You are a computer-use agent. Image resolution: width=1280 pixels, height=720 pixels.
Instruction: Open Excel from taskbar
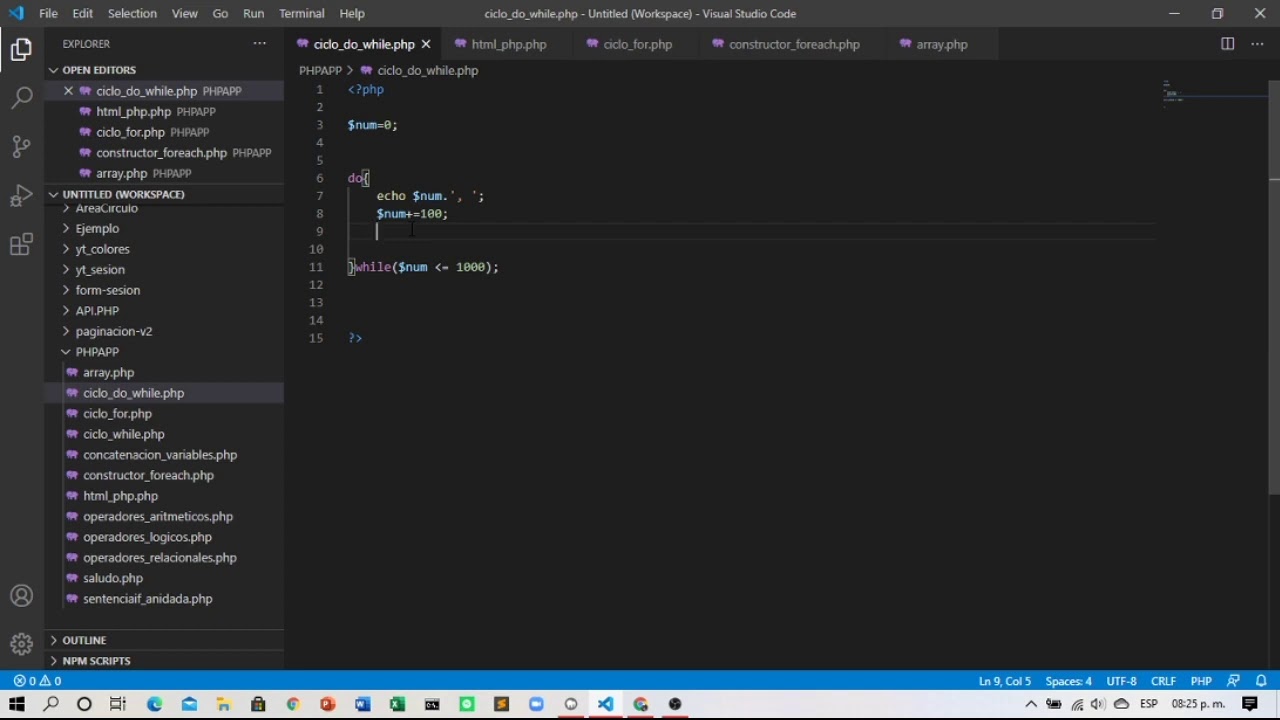click(x=397, y=704)
